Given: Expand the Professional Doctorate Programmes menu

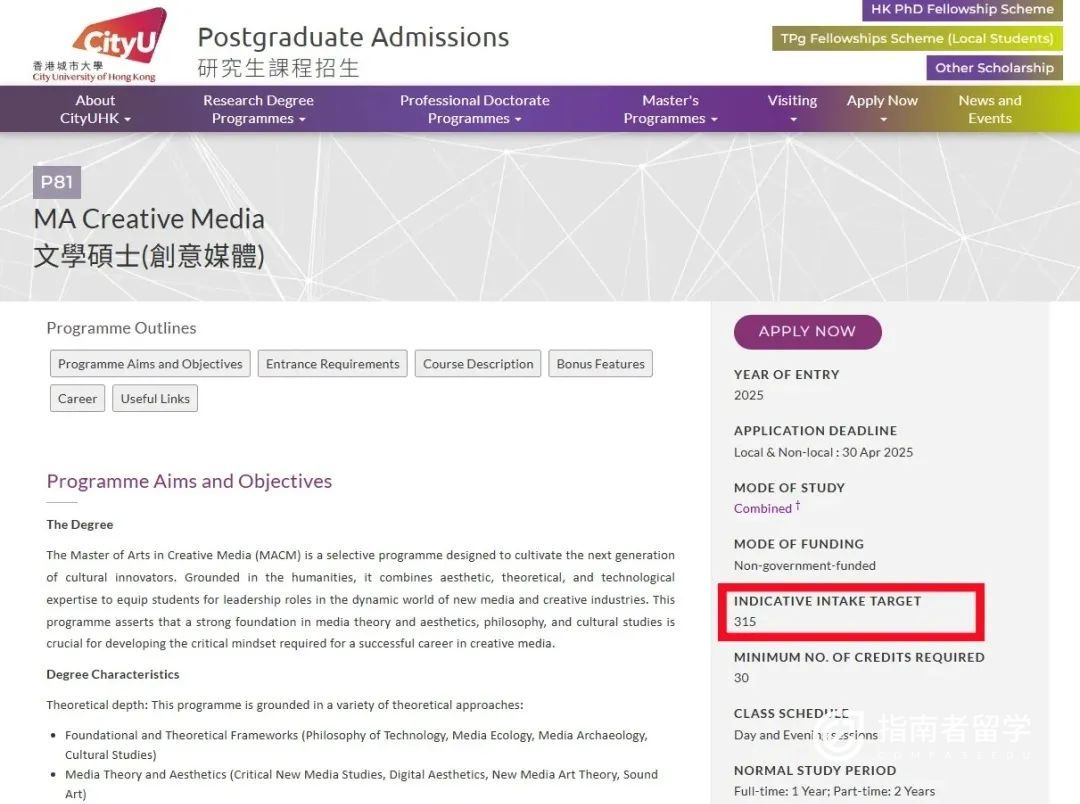Looking at the screenshot, I should point(475,110).
